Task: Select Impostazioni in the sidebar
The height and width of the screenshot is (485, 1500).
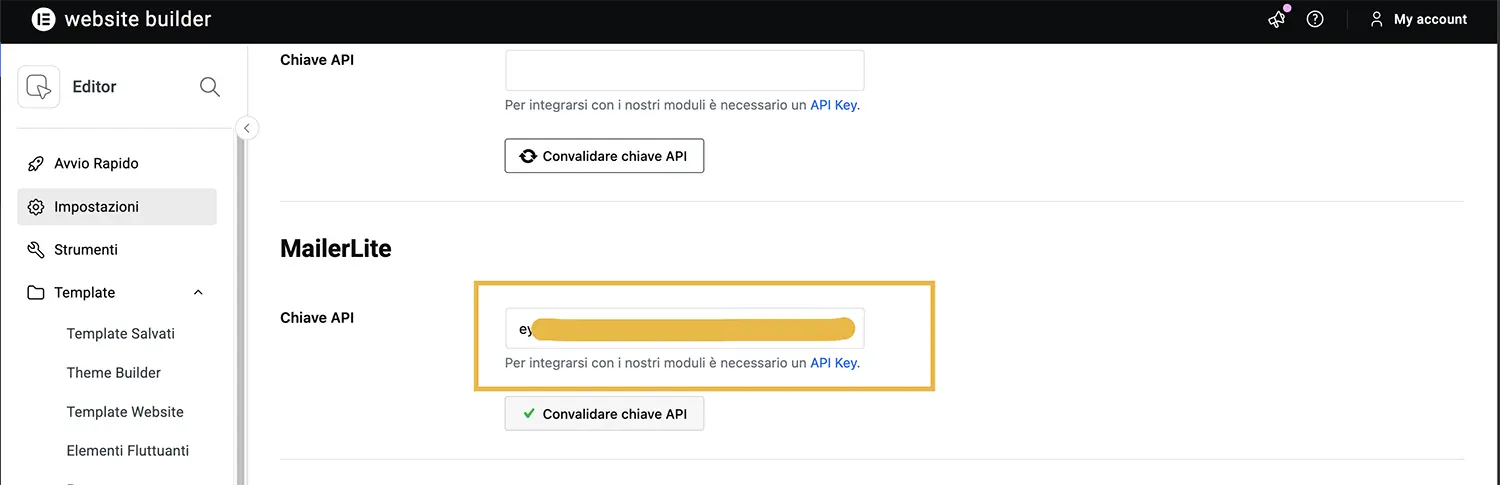Action: pyautogui.click(x=117, y=206)
